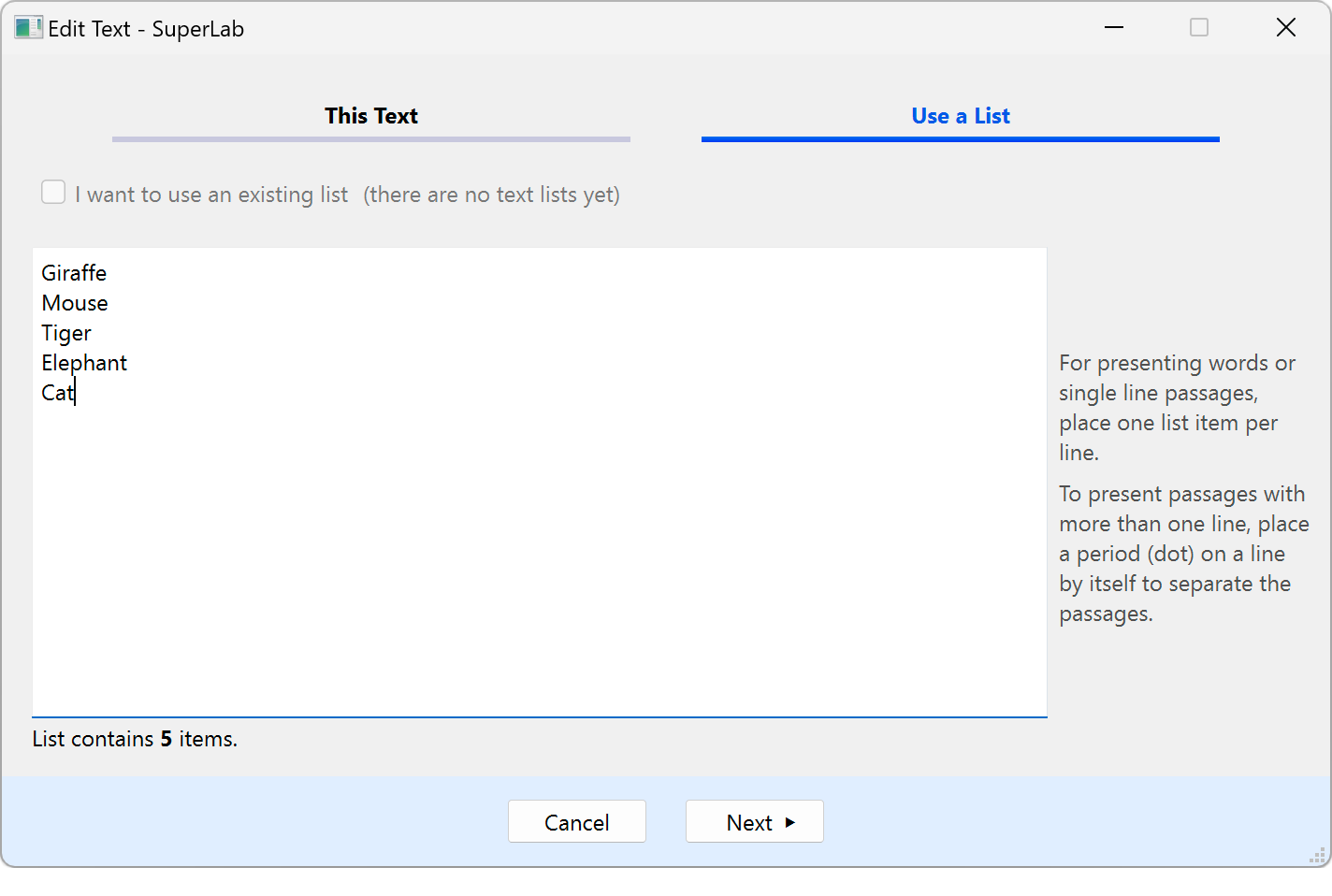Image resolution: width=1332 pixels, height=896 pixels.
Task: Click the period separator instructions paragraph
Action: point(1182,554)
